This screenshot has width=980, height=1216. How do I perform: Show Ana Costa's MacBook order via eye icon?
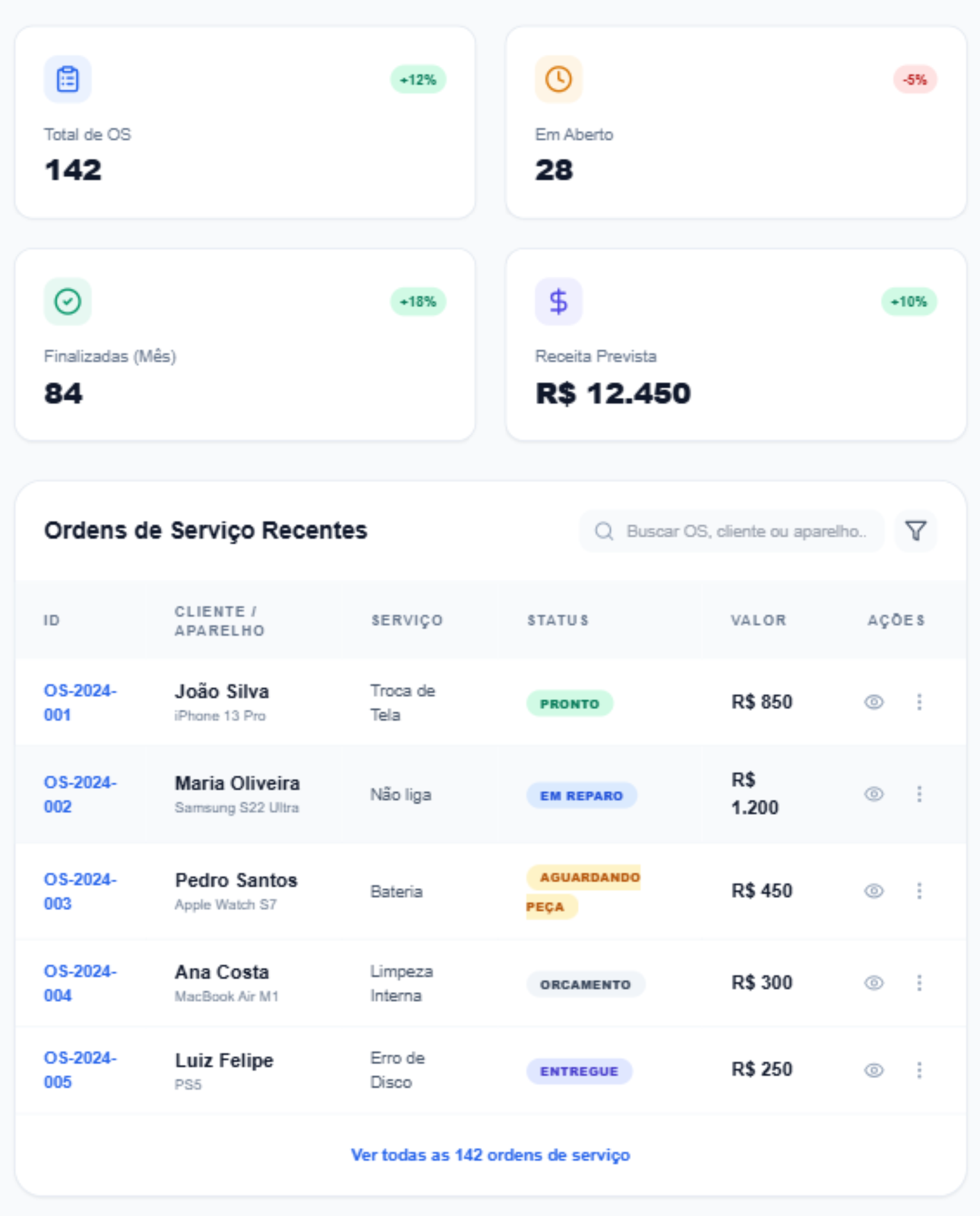(873, 983)
